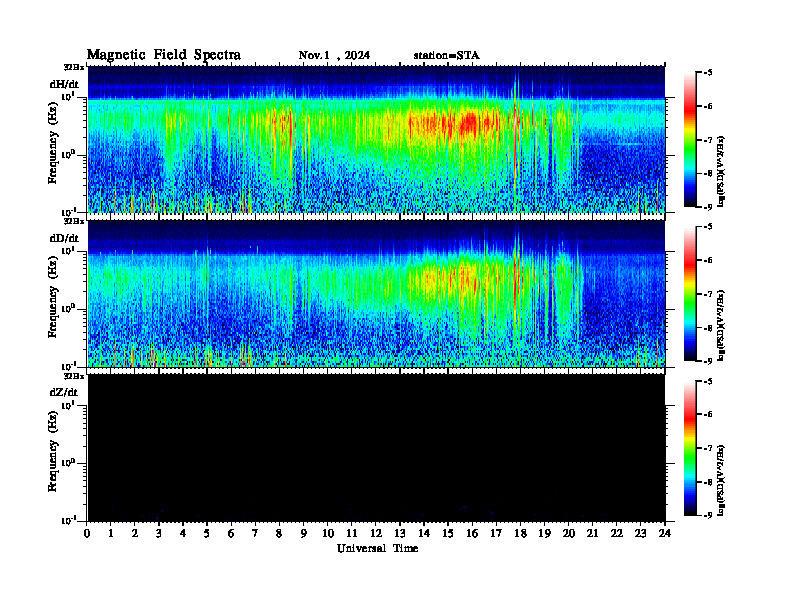The height and width of the screenshot is (612, 792).
Task: Click the "7" hour tick on the time axis
Action: click(x=255, y=533)
